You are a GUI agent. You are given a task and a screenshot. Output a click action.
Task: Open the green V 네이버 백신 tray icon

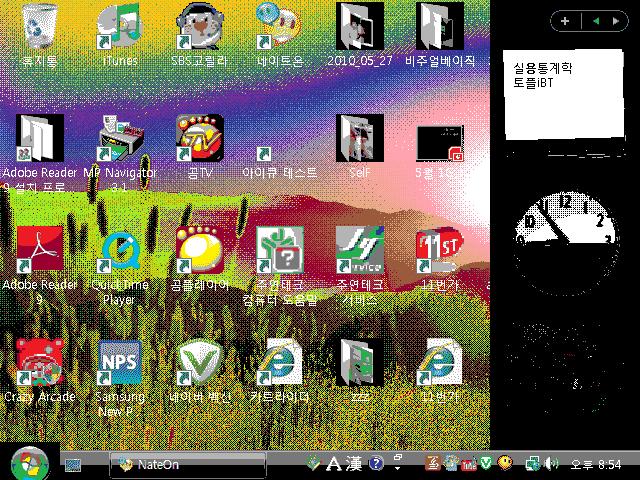(x=486, y=463)
